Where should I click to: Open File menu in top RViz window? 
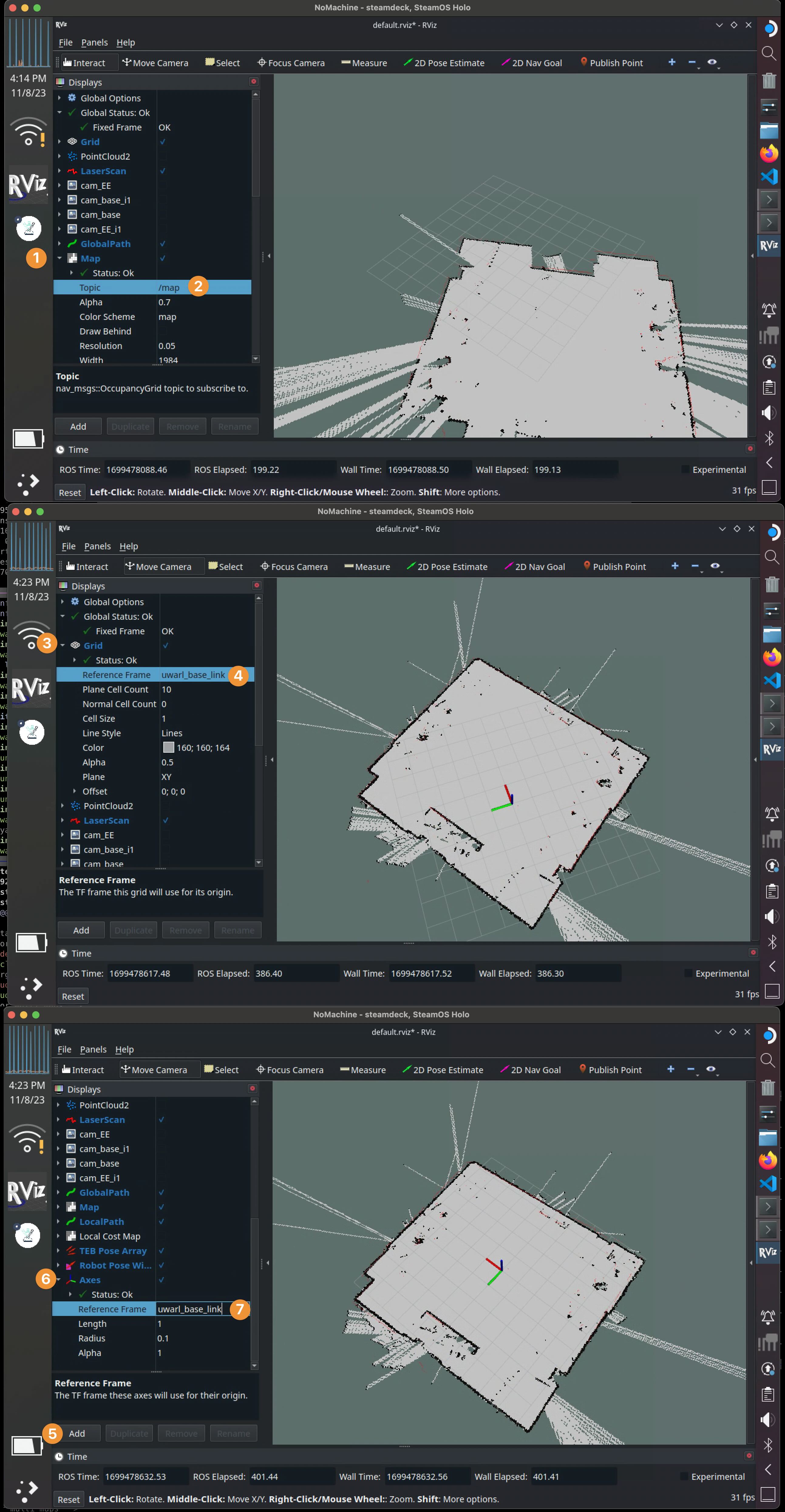pyautogui.click(x=66, y=43)
